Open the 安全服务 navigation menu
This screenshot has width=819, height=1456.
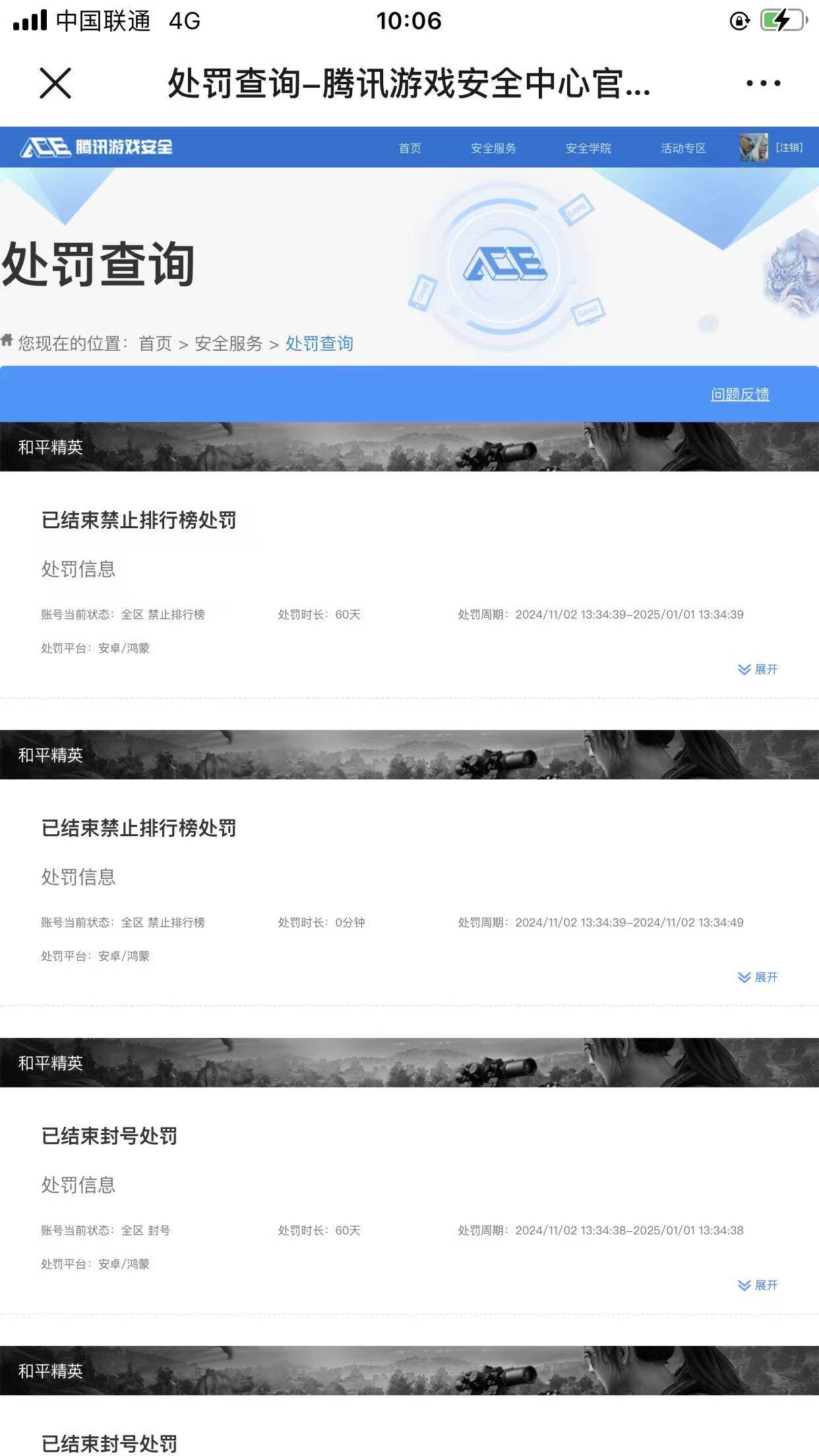coord(493,148)
